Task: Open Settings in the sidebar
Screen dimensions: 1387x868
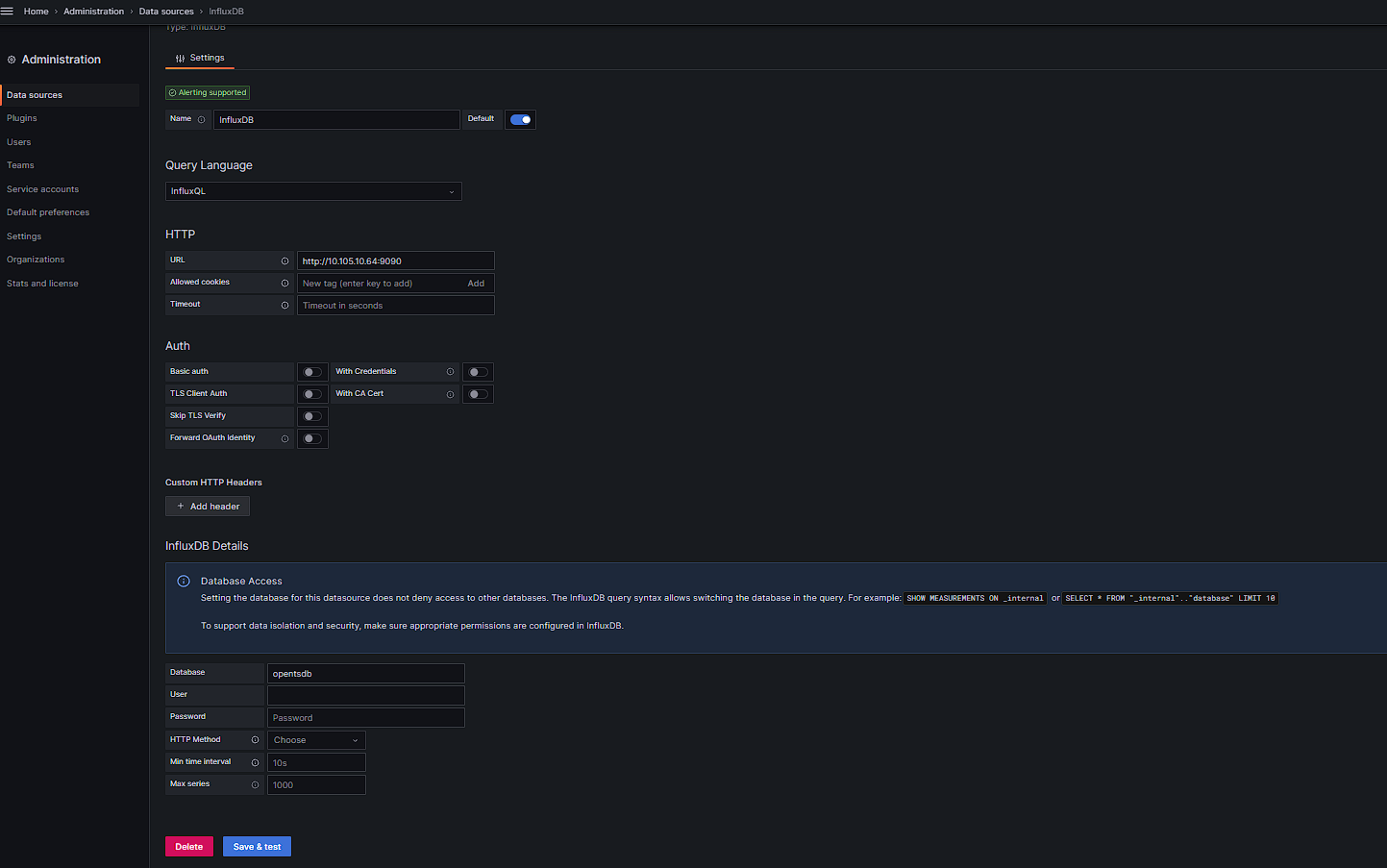Action: pyautogui.click(x=24, y=236)
